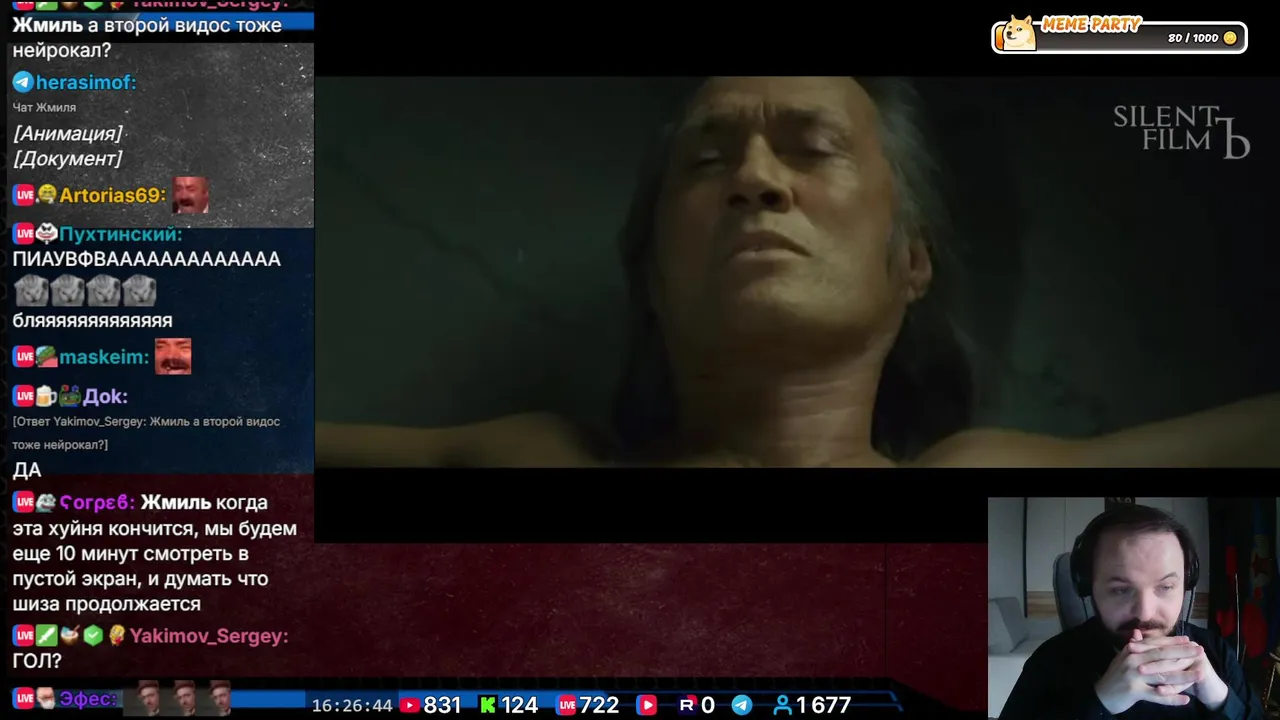
Task: Click the frog badge beside Док
Action: 69,396
